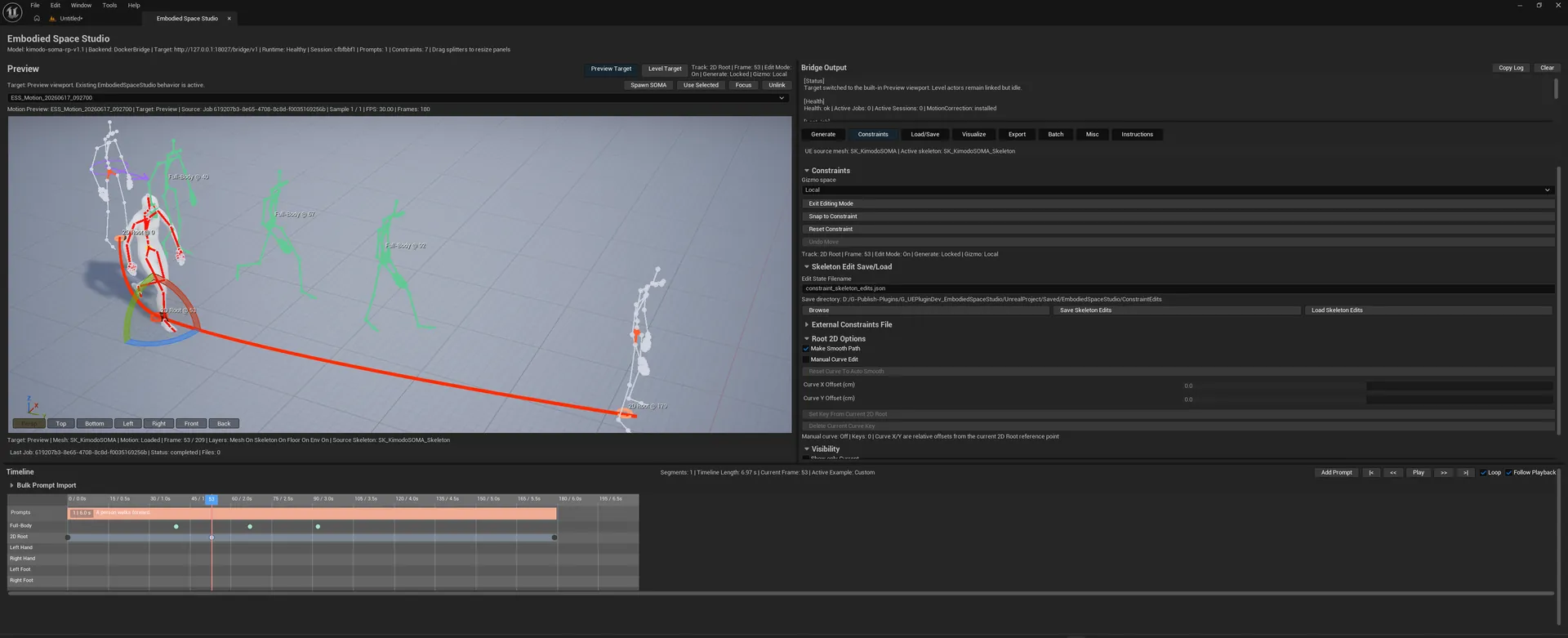Open the ESS_Motion_20260617_092700 motion dropdown

click(x=398, y=98)
